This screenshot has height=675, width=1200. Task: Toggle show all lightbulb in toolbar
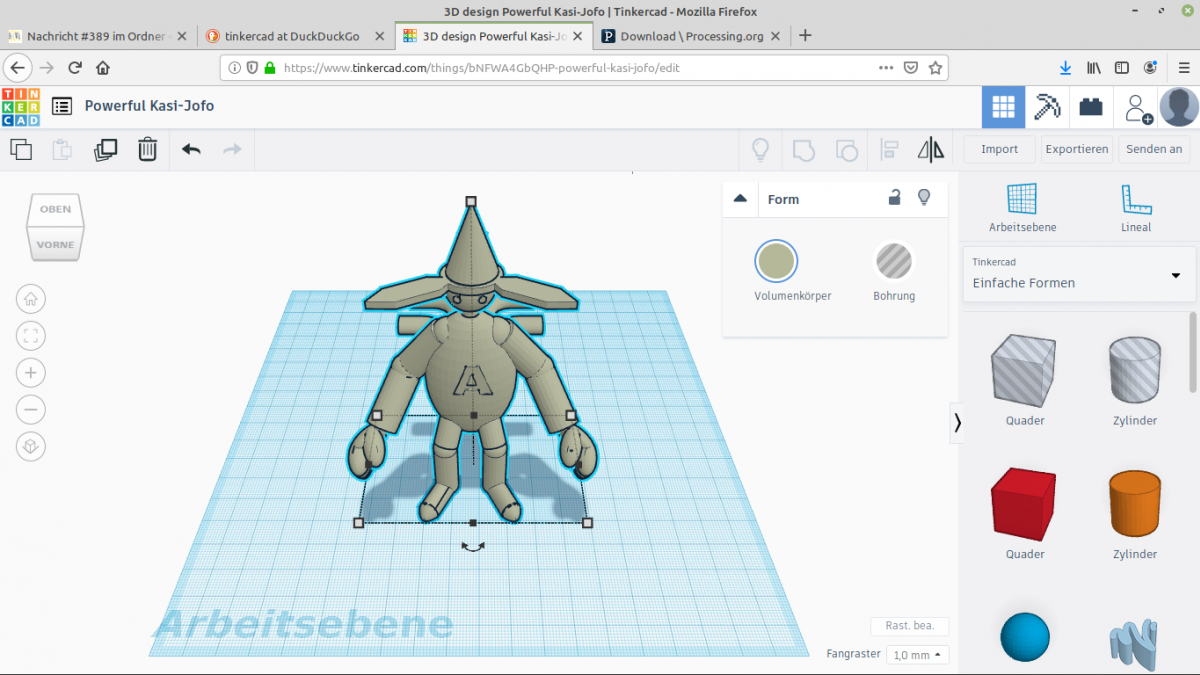(x=760, y=150)
